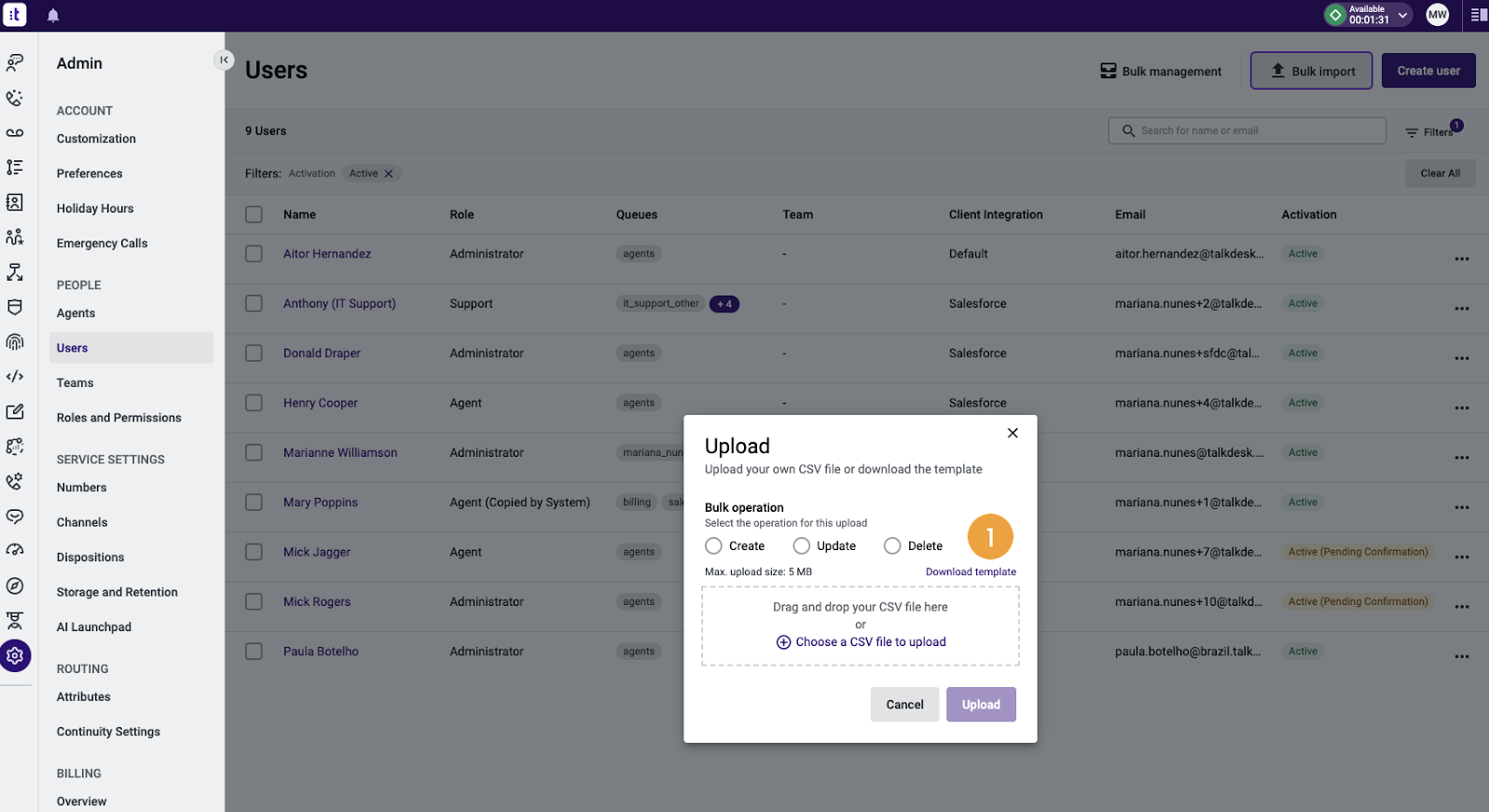Screen dimensions: 1489x812
Task: Click Clear All filters button
Action: [x=1440, y=173]
